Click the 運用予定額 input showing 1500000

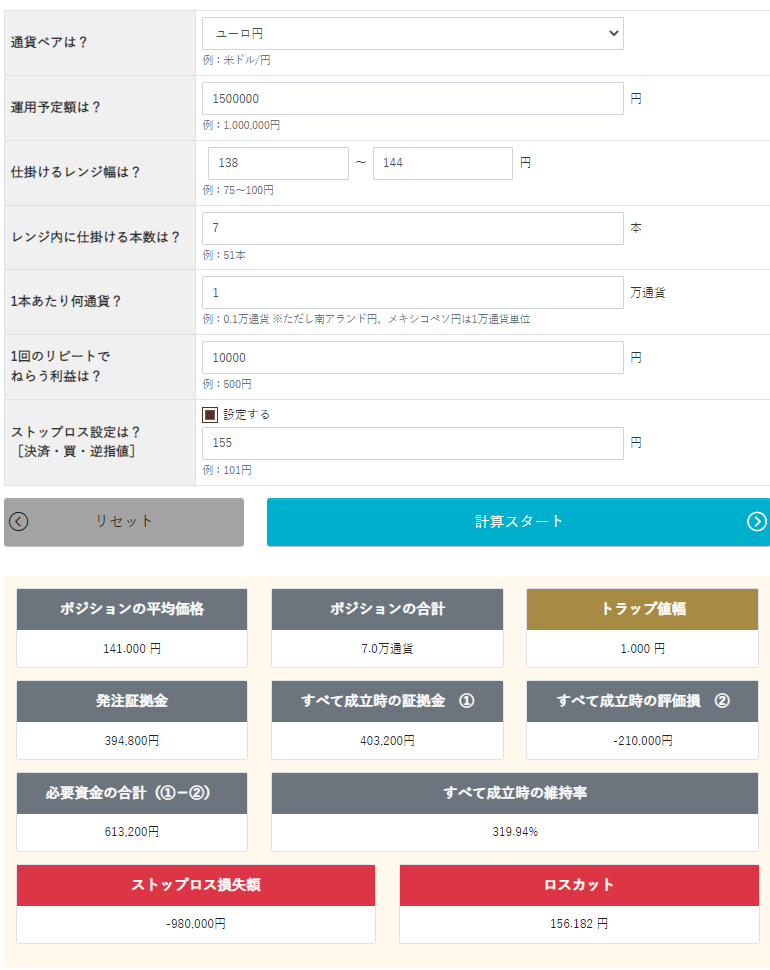coord(413,98)
